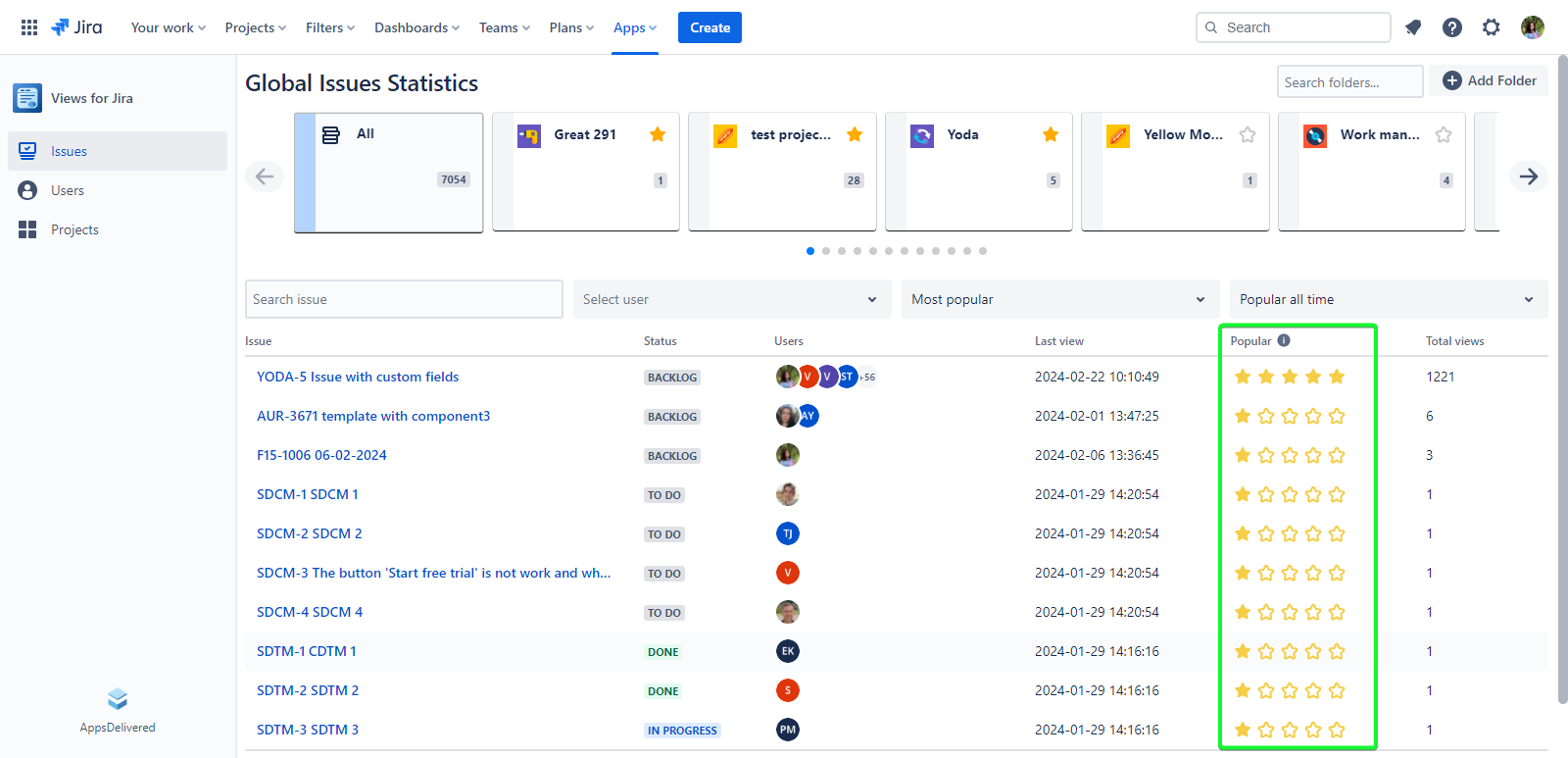Open the help question mark icon
The width and height of the screenshot is (1568, 758).
click(1452, 27)
